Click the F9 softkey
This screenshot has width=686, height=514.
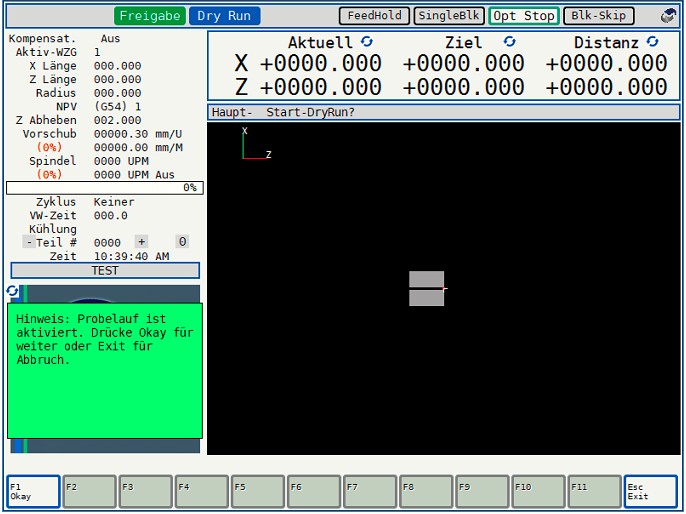click(482, 492)
